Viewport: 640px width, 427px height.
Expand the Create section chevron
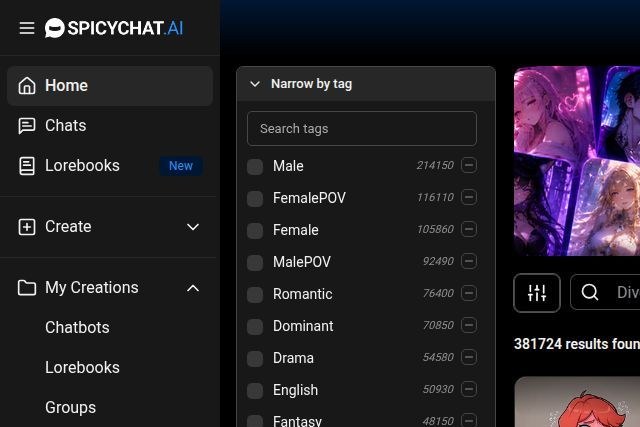pos(193,227)
